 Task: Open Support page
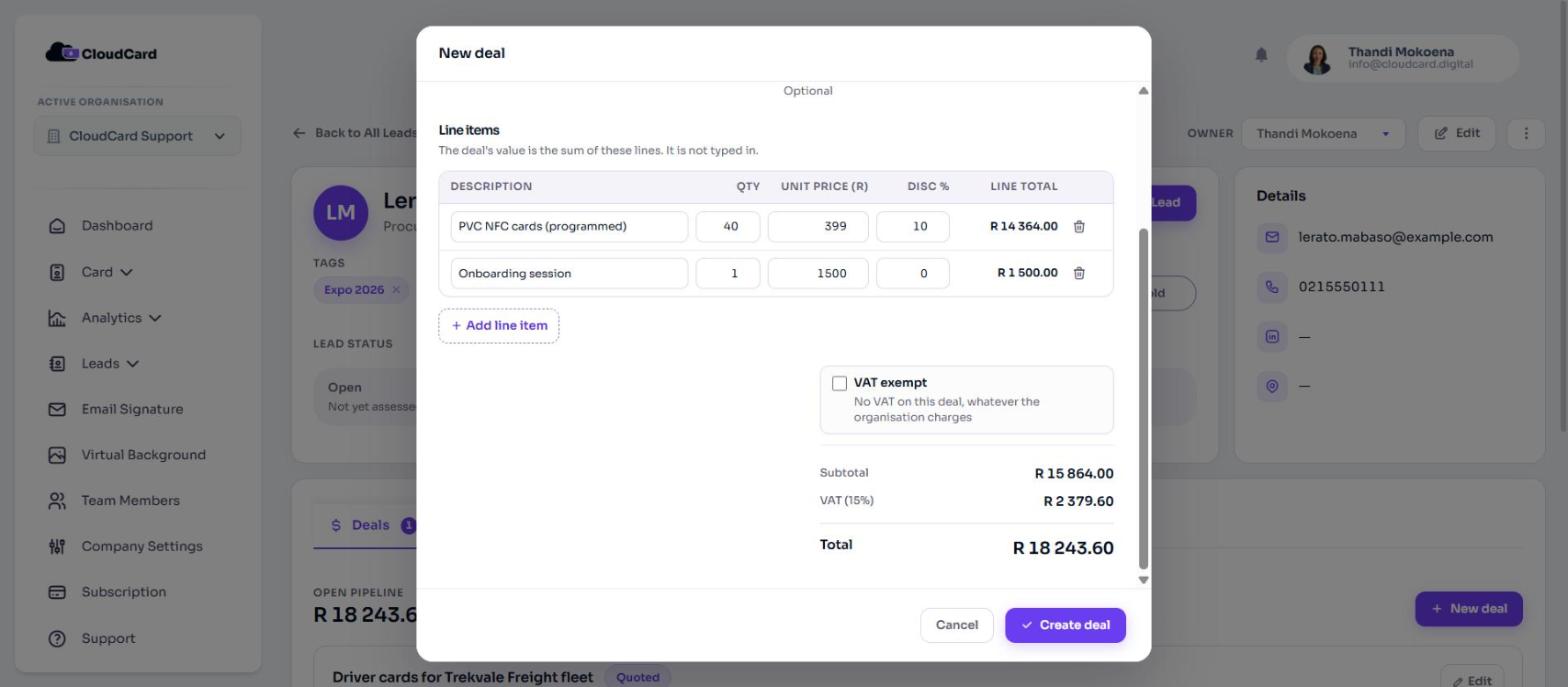[x=108, y=638]
